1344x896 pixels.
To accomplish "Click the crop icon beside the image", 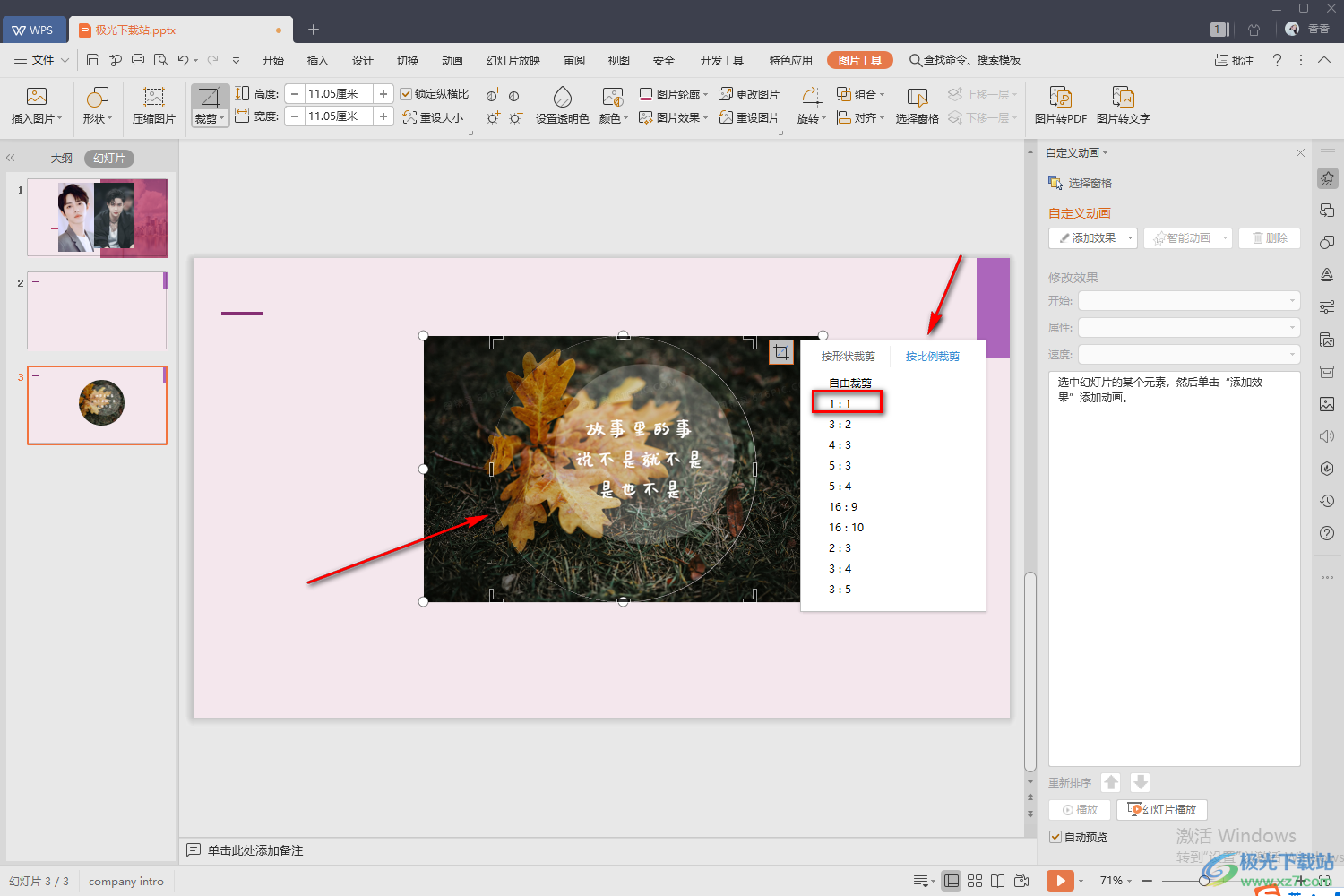I will tap(781, 352).
